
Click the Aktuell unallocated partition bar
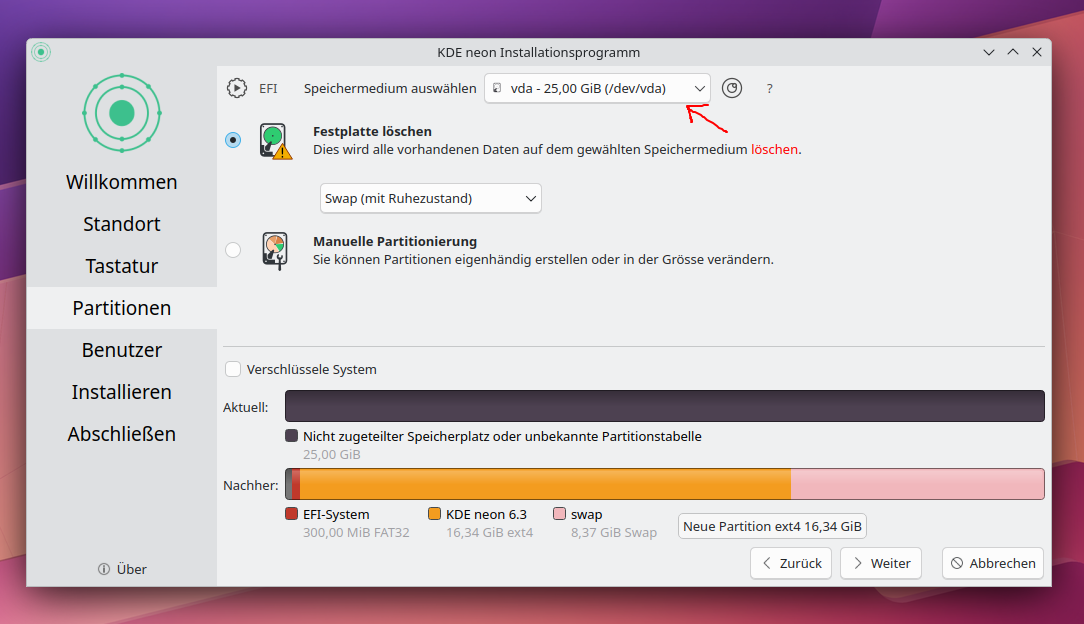[x=664, y=406]
